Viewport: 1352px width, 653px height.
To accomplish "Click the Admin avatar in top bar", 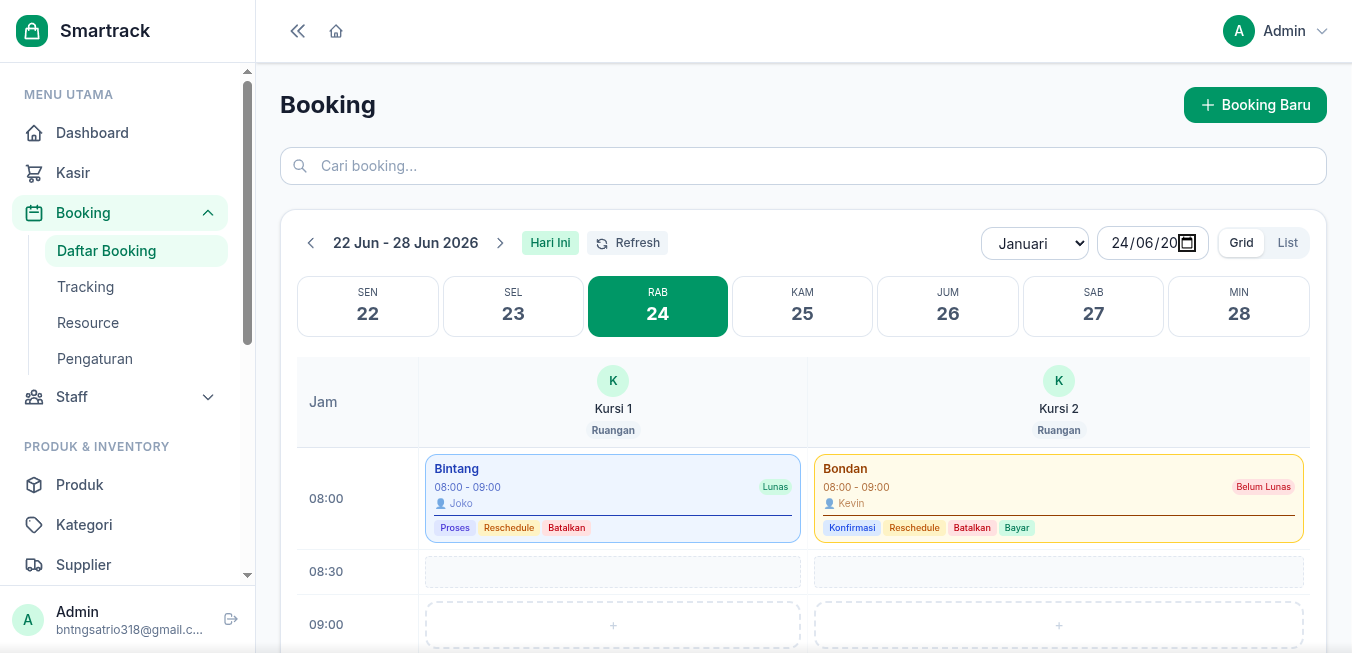I will coord(1239,31).
